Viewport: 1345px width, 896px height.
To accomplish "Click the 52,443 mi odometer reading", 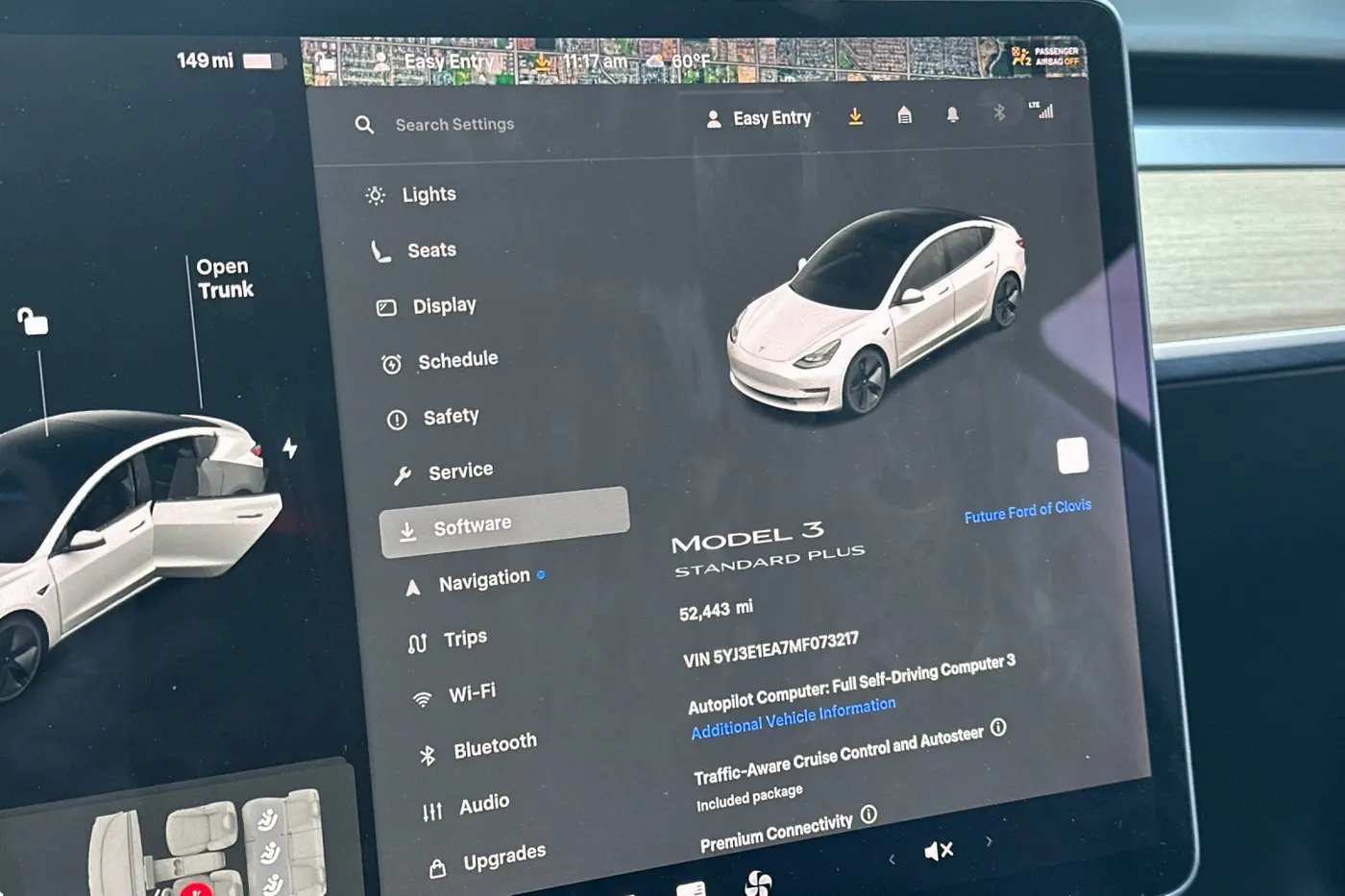I will (716, 610).
